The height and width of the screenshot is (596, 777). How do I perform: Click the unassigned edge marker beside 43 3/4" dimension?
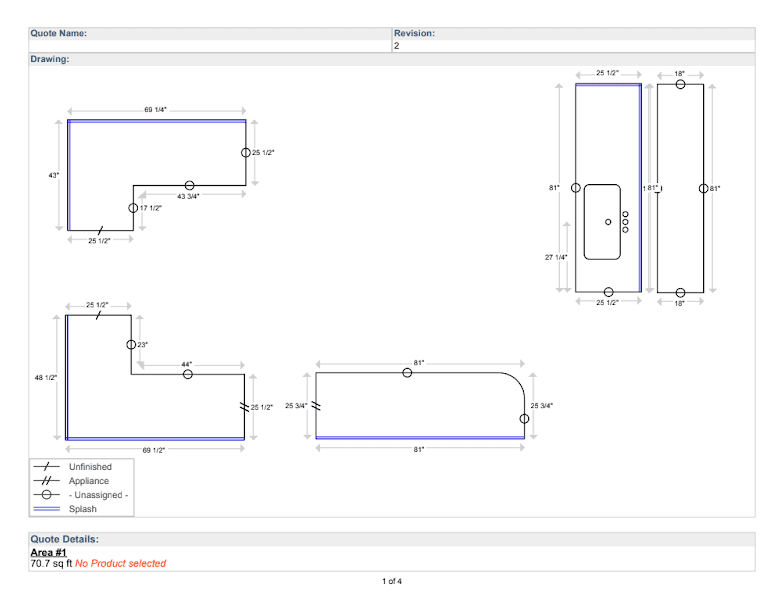point(189,186)
